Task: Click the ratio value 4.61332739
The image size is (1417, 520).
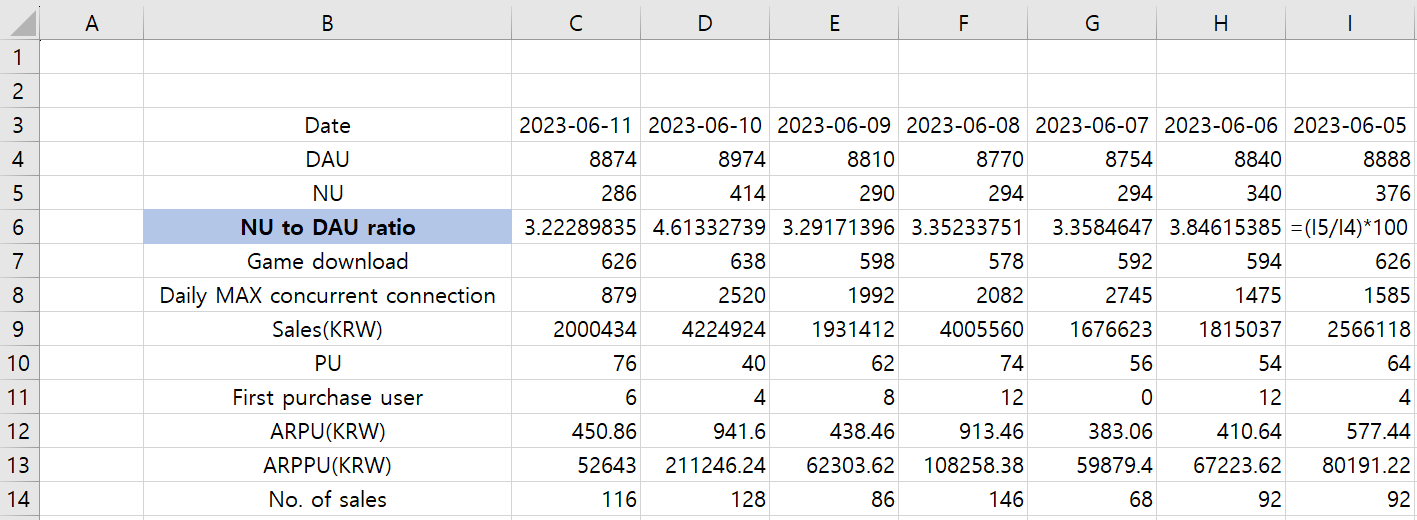Action: 705,227
